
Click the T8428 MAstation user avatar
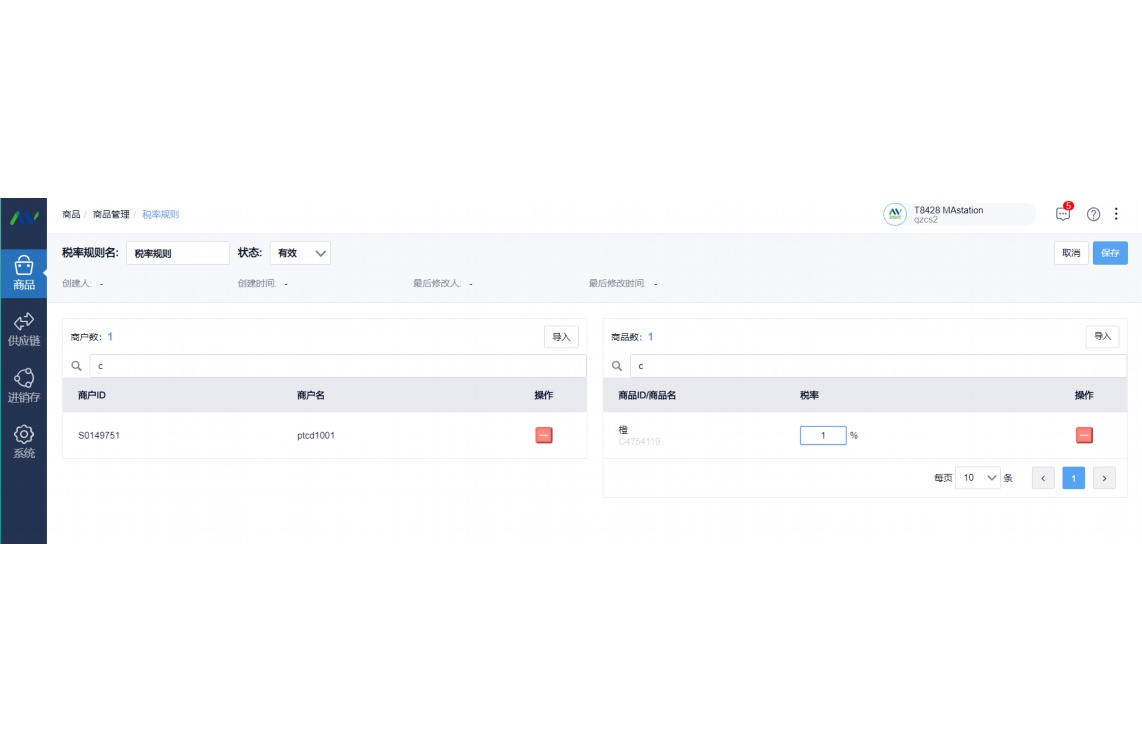coord(893,213)
